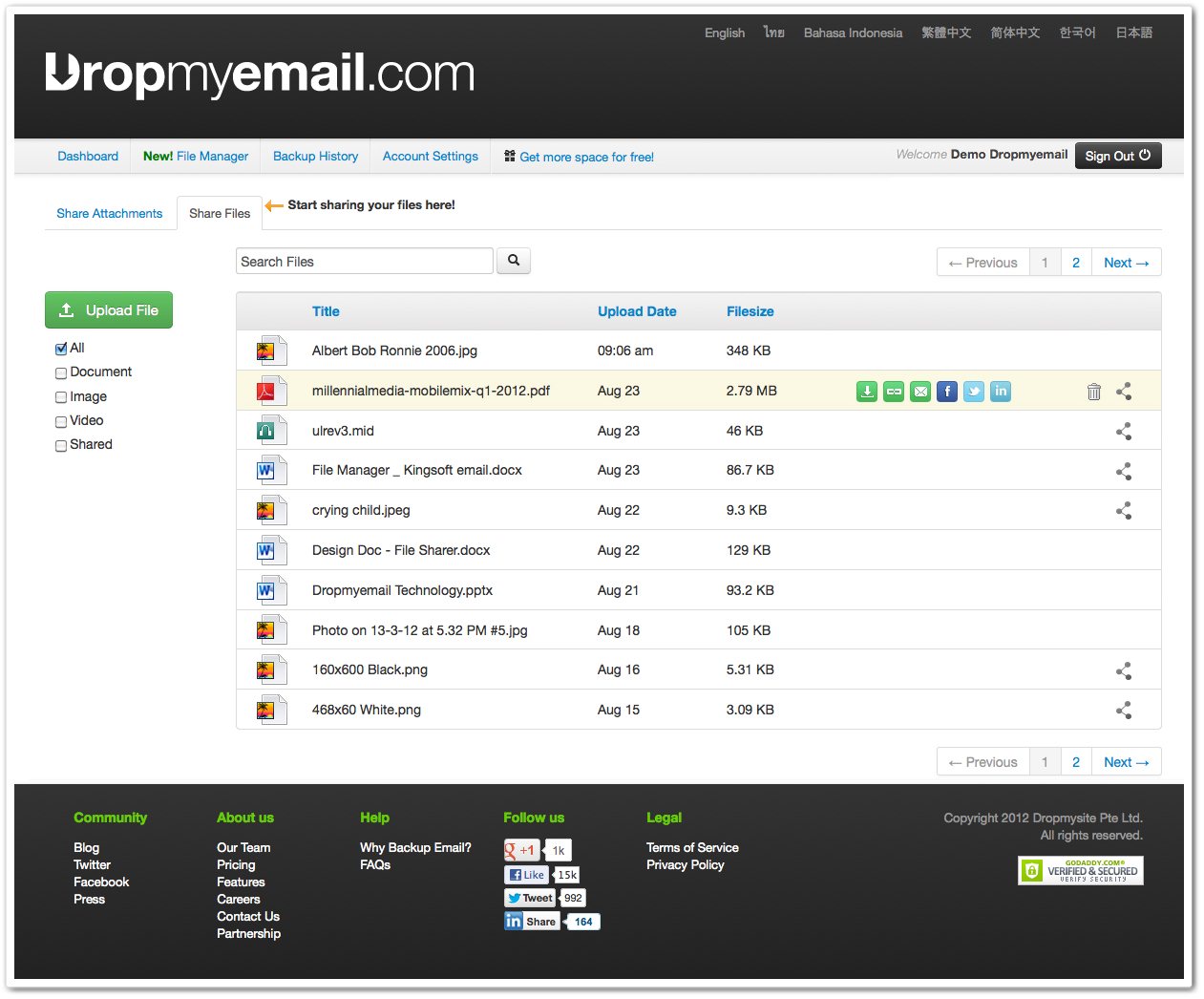Click the GoDaddy Verified & Secured badge

1081,870
